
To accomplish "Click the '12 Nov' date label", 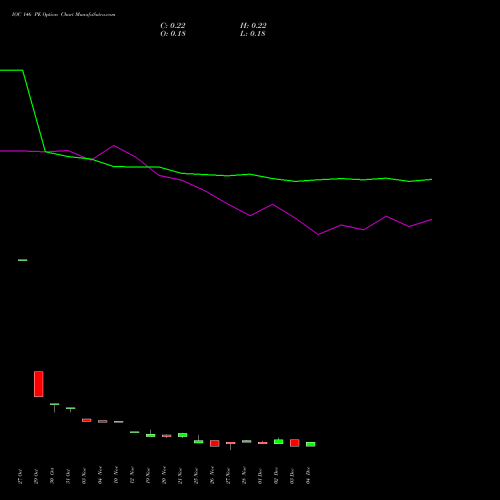I will click(132, 476).
